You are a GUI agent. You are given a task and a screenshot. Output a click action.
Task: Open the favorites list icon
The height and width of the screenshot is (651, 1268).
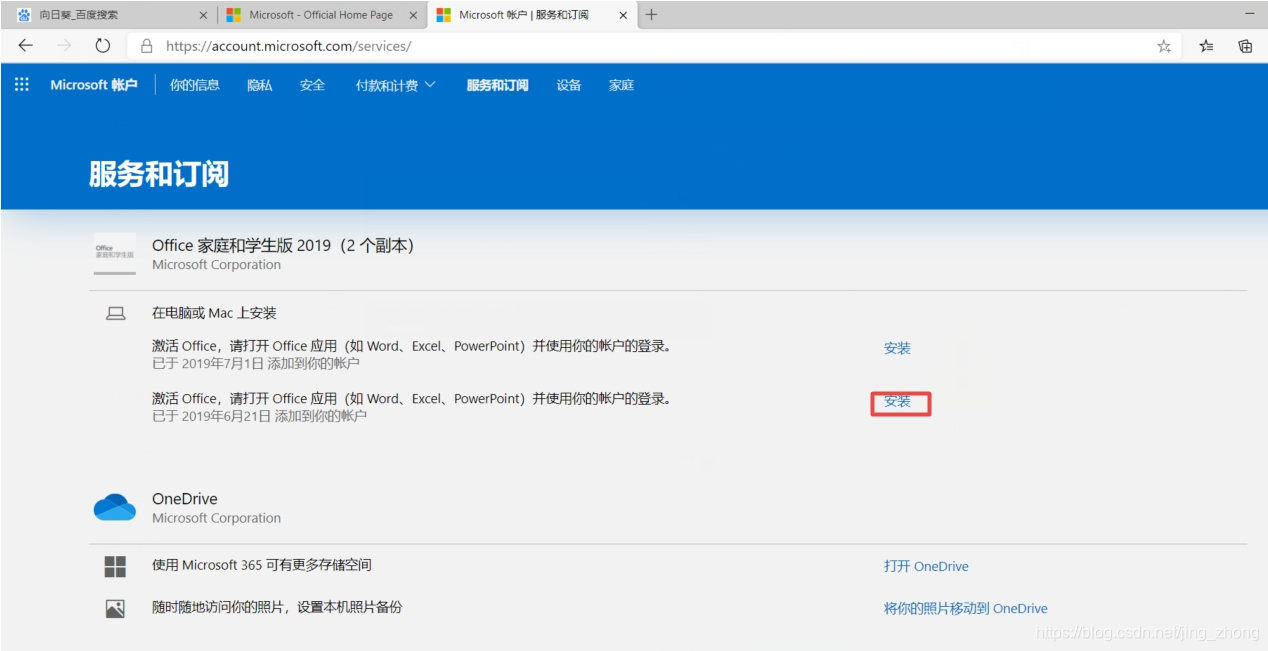pos(1206,46)
